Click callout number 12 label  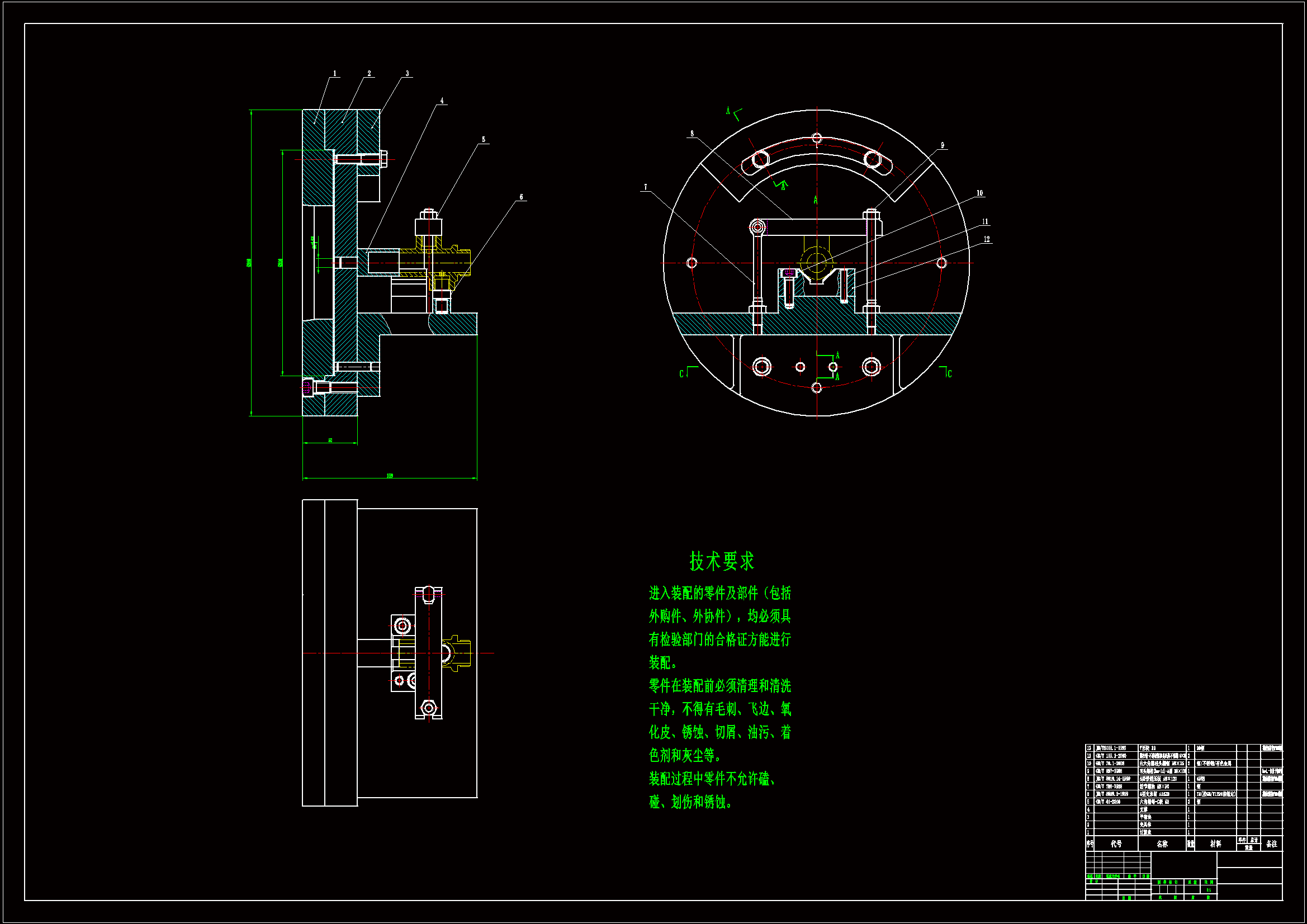987,239
